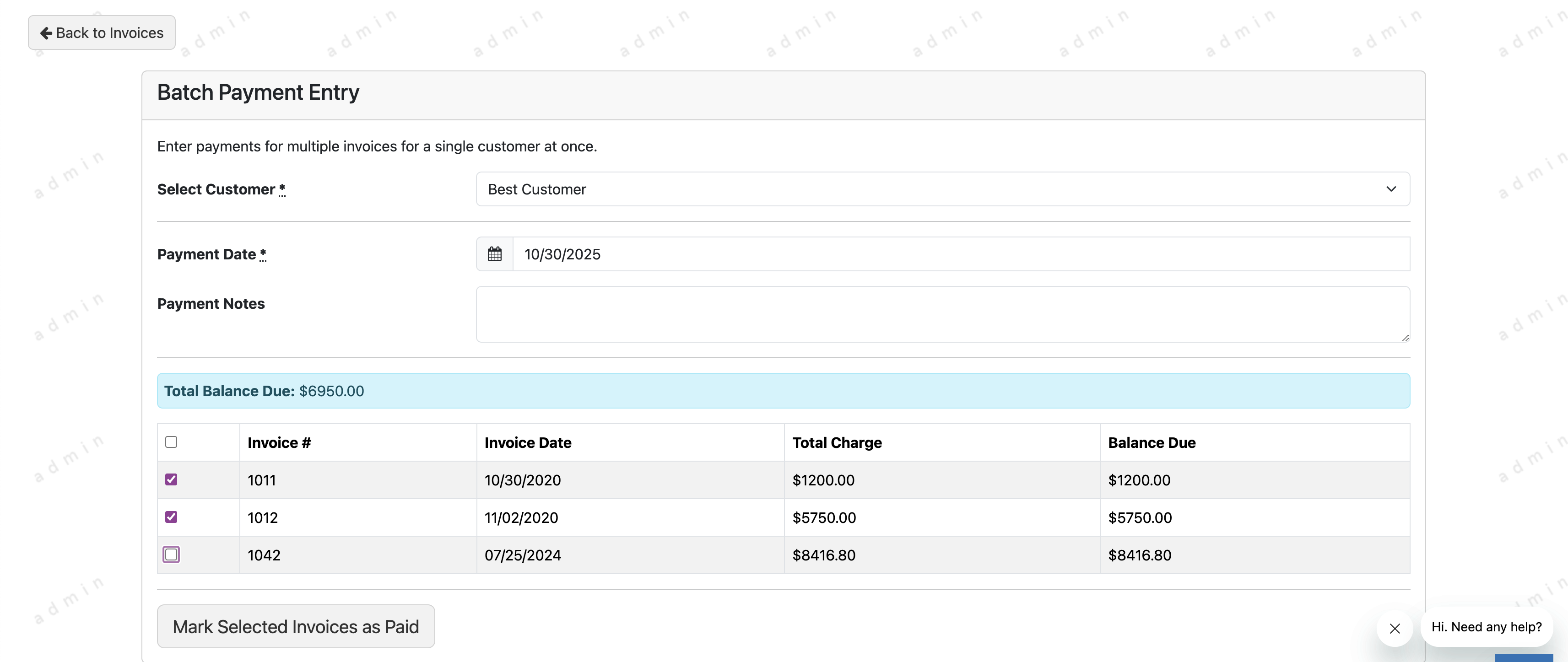Click Invoice # column header
The width and height of the screenshot is (1568, 662).
(x=279, y=442)
